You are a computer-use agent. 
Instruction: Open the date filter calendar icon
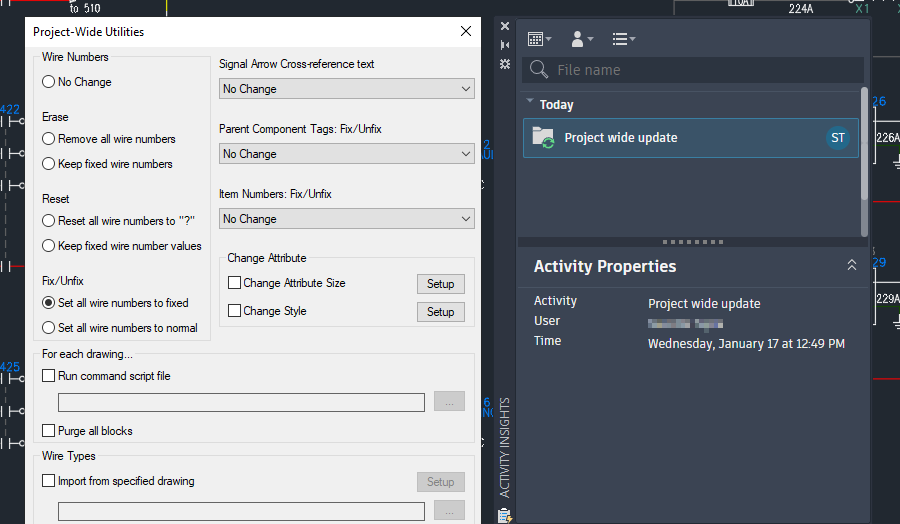click(538, 39)
